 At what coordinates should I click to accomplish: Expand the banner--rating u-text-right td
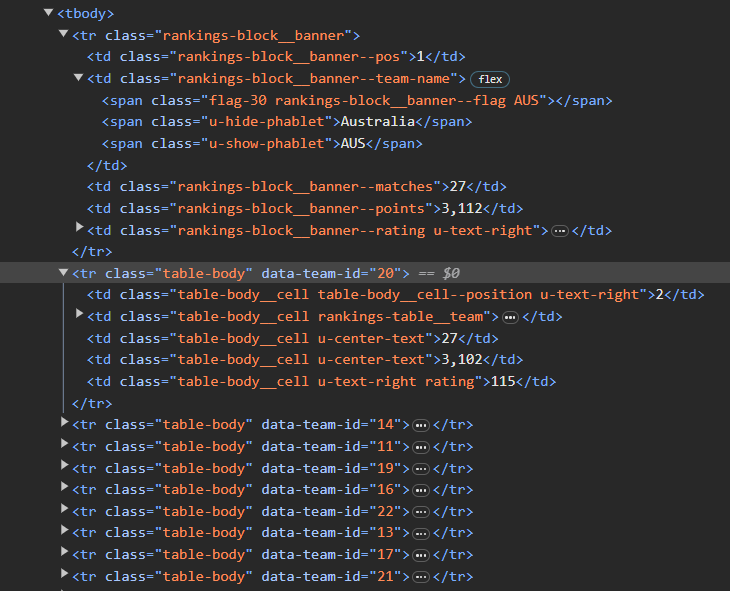79,229
